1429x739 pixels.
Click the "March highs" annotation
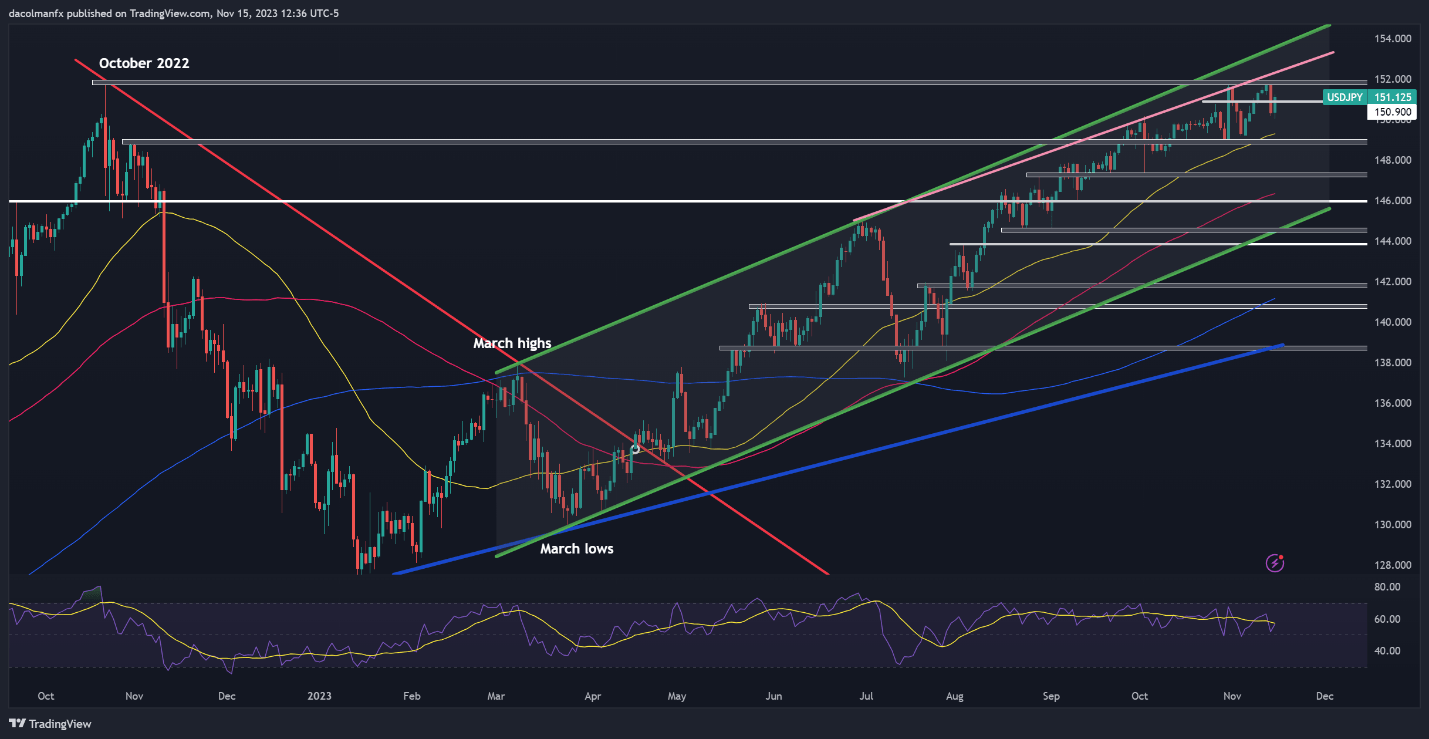[512, 343]
